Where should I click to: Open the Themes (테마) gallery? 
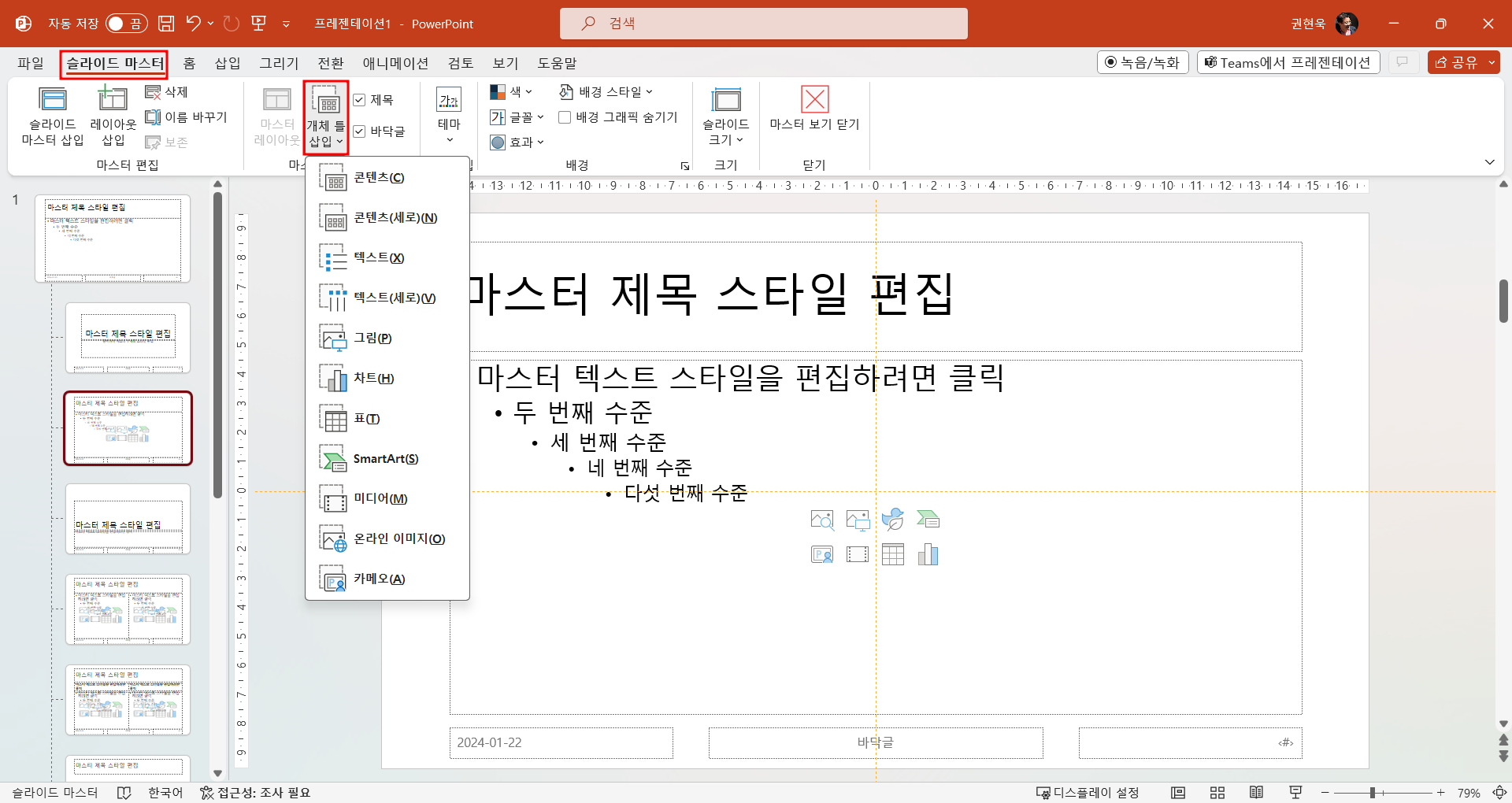[449, 116]
